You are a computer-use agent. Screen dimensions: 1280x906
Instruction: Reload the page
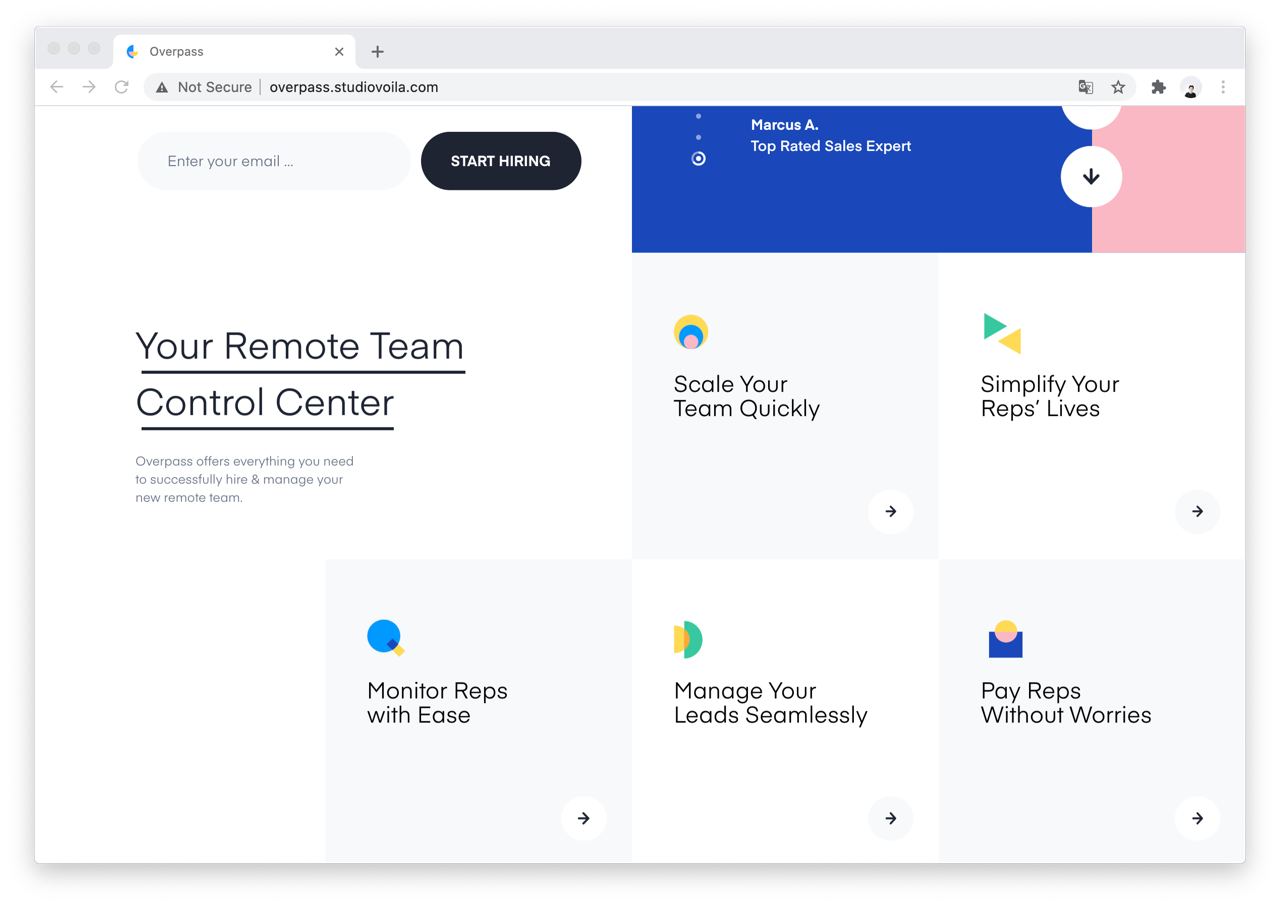pos(122,87)
